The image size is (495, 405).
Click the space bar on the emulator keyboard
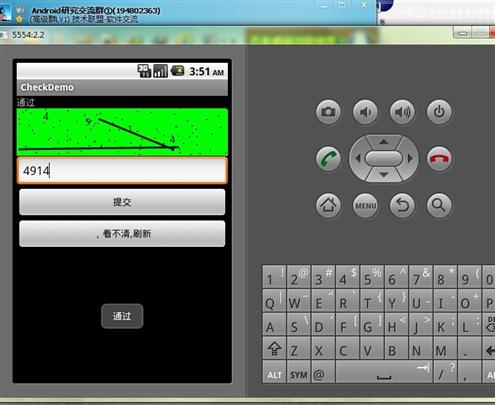tap(384, 372)
